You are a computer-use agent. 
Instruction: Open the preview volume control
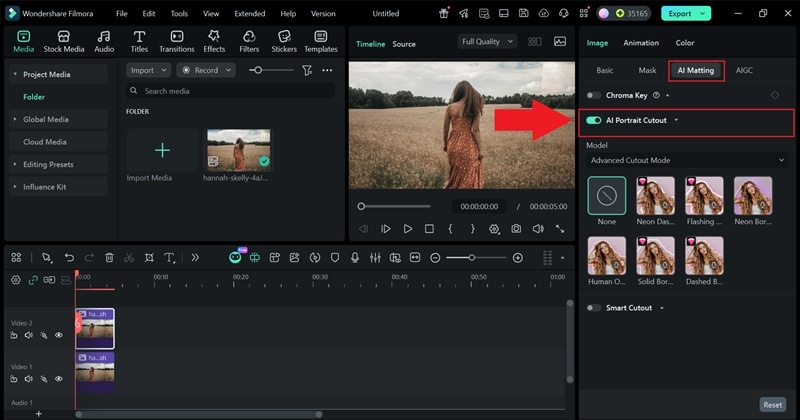pos(538,229)
